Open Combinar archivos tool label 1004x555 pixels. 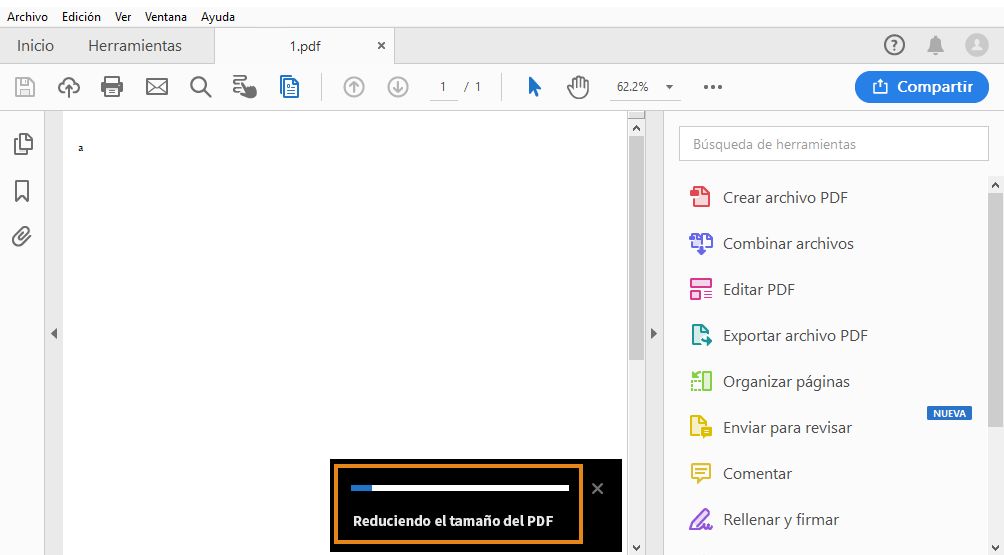pos(788,243)
